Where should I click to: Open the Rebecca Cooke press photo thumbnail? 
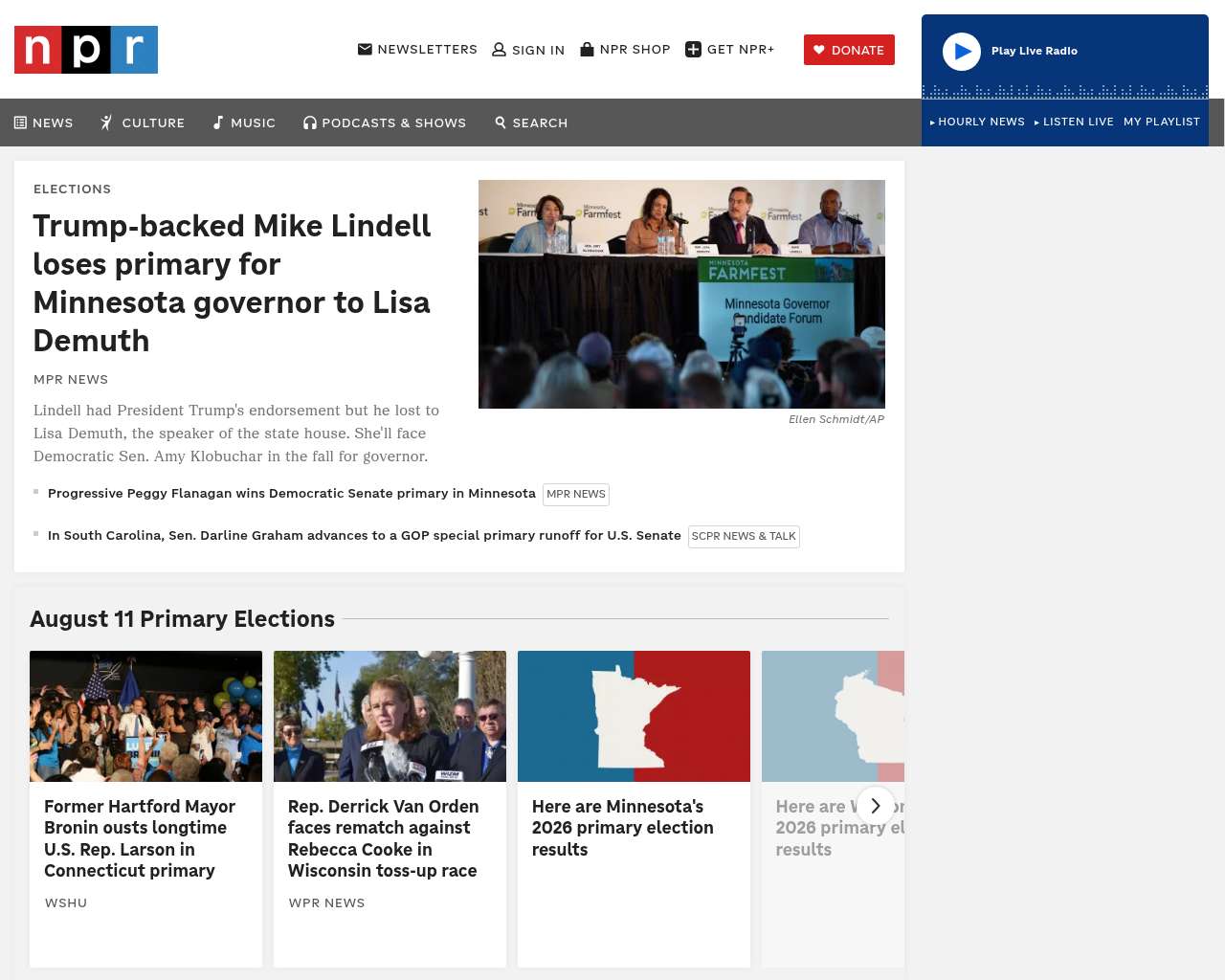(x=390, y=716)
